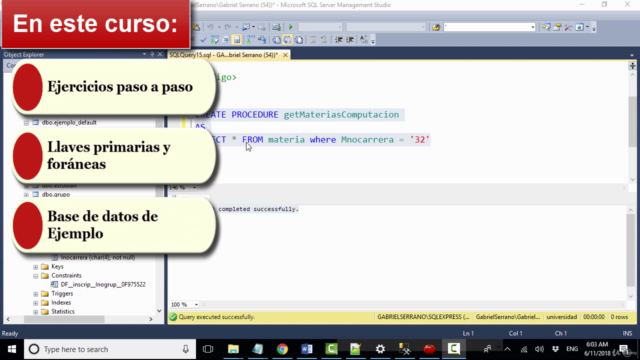This screenshot has height=360, width=640.
Task: Click the Redo arrow in the toolbar
Action: coord(228,27)
